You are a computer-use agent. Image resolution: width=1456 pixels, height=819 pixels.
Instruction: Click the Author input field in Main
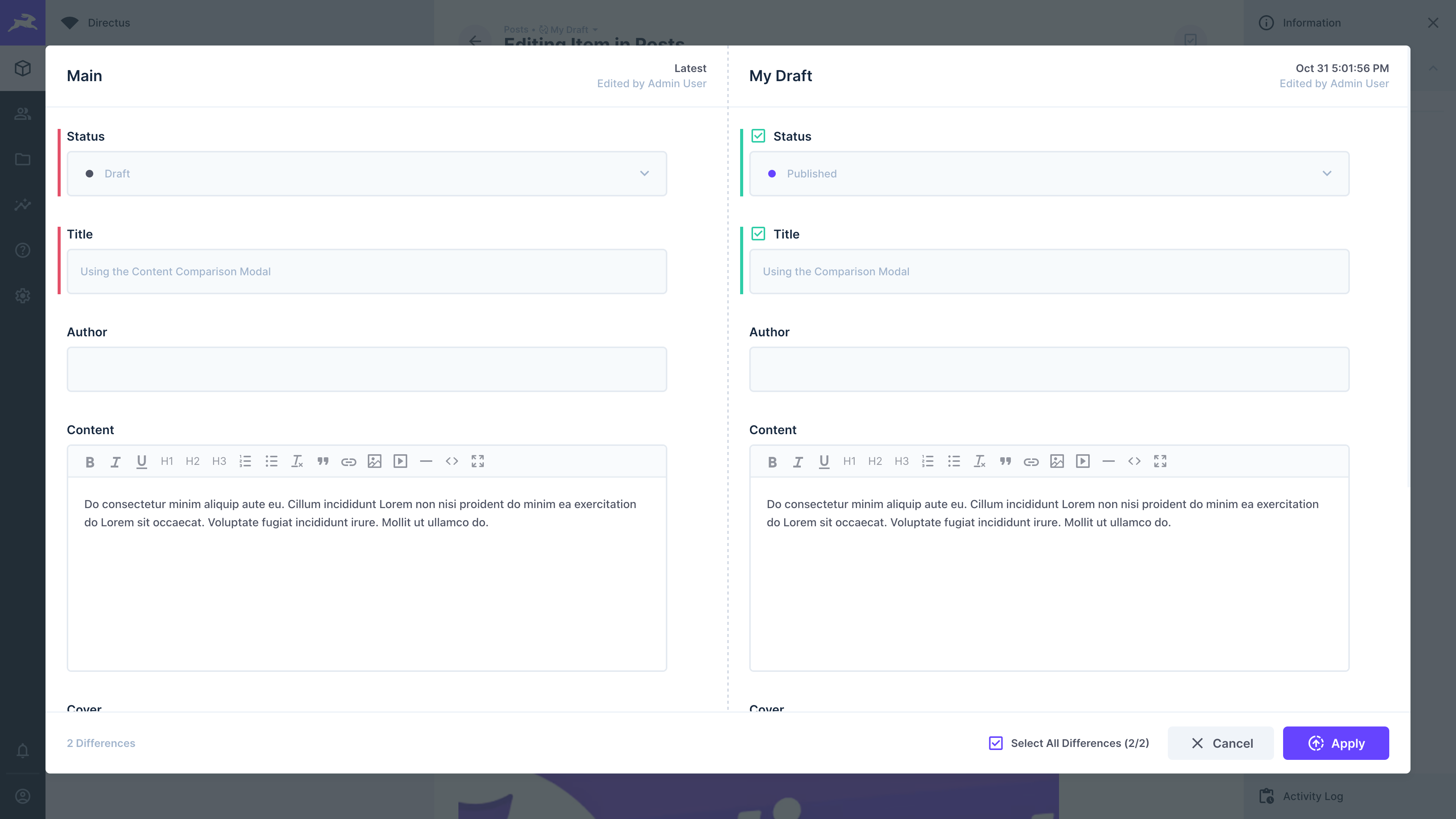[366, 369]
